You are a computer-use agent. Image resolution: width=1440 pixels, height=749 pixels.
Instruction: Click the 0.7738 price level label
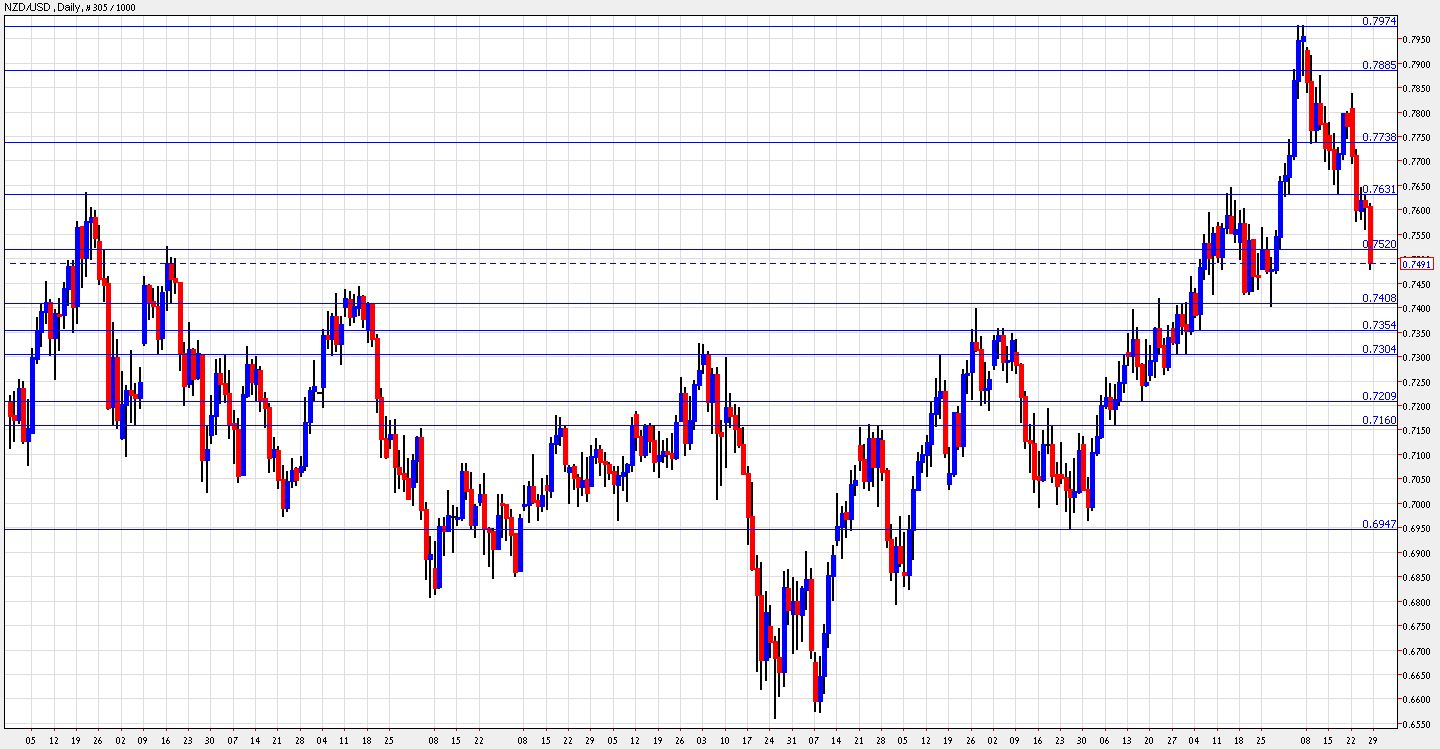coord(1379,137)
